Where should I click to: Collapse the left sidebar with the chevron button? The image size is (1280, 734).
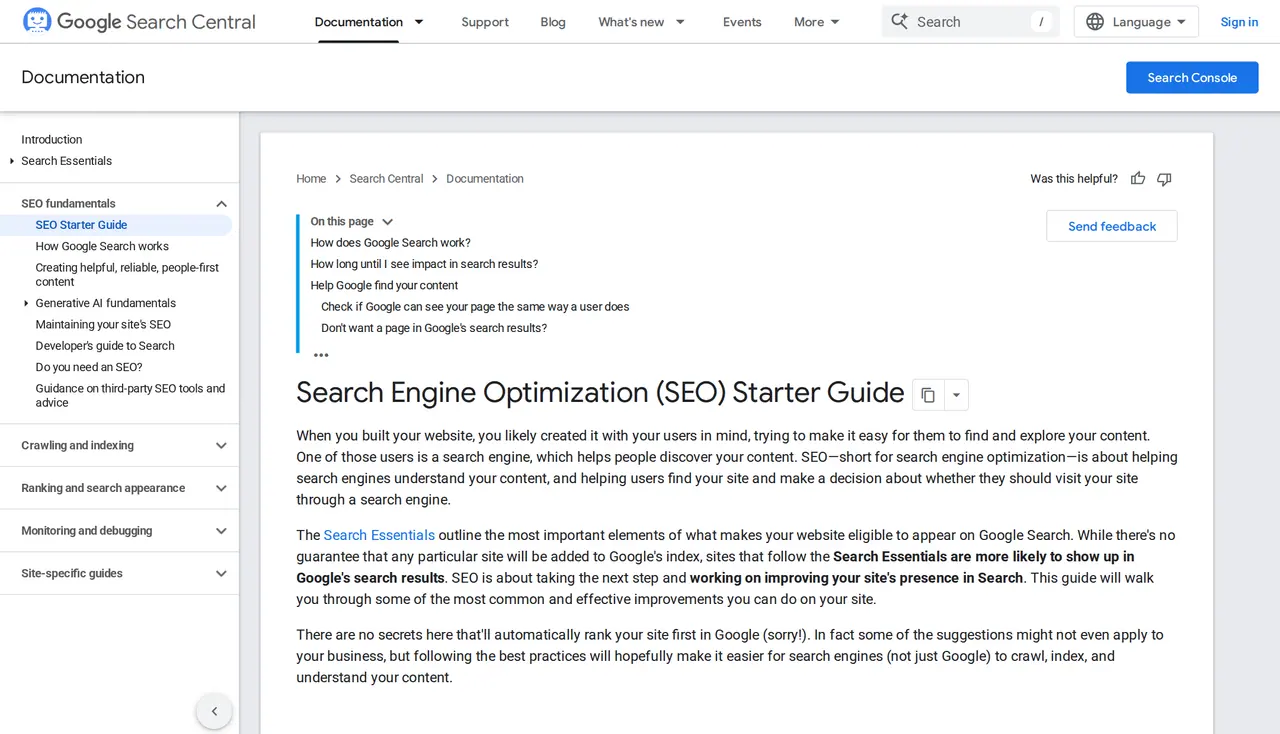[x=214, y=712]
